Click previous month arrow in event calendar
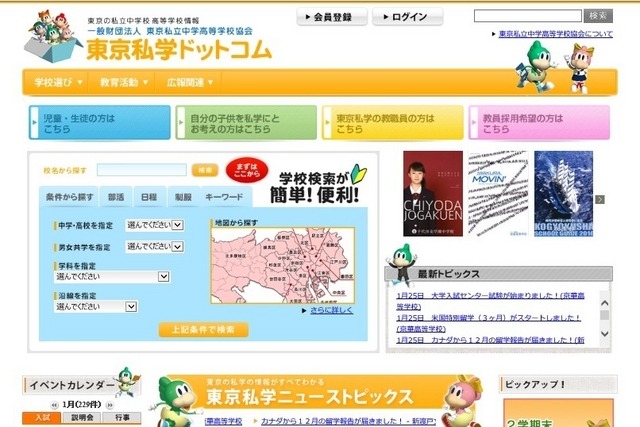 54,405
